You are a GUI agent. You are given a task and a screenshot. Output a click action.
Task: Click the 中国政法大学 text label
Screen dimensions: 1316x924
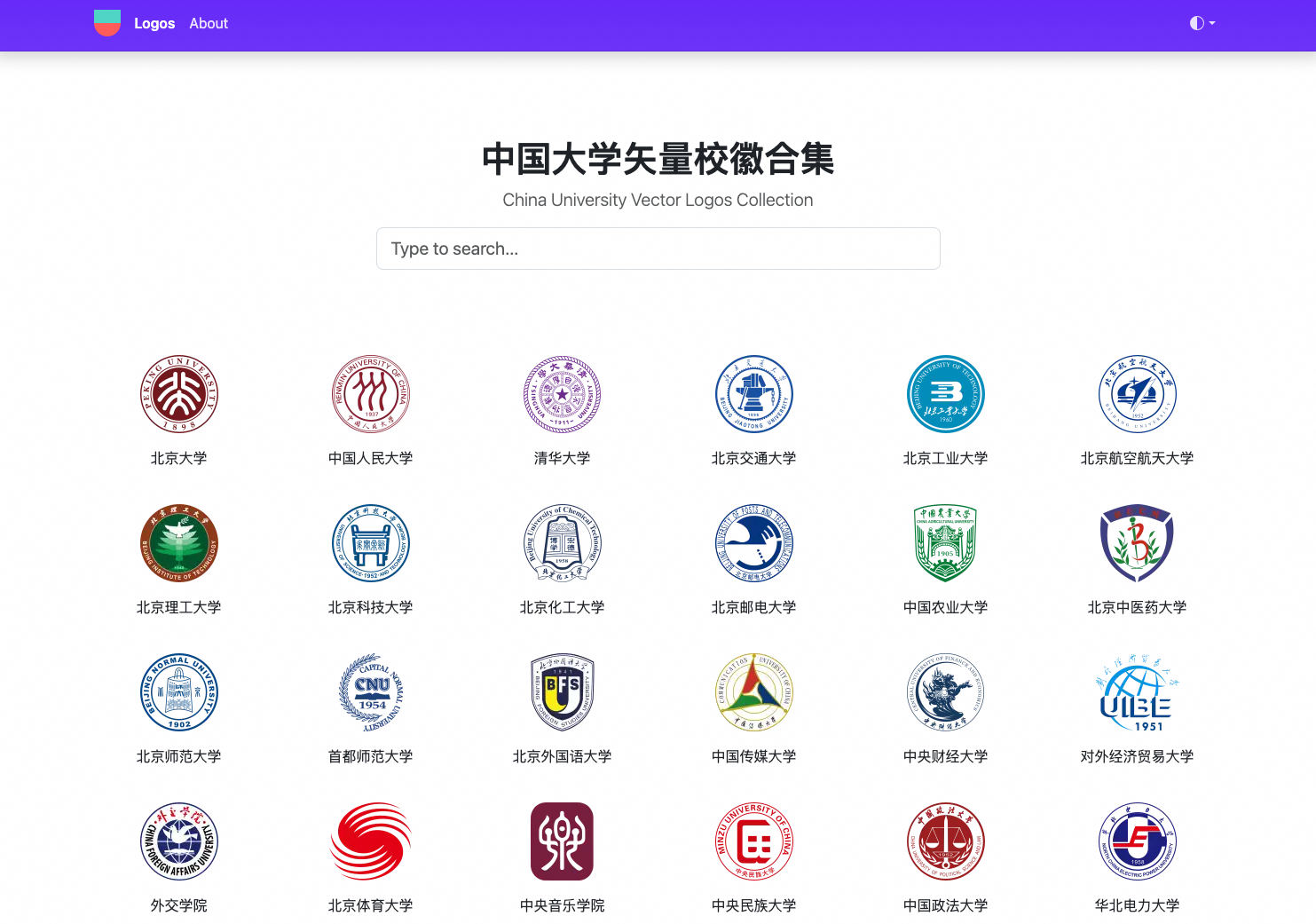point(946,905)
